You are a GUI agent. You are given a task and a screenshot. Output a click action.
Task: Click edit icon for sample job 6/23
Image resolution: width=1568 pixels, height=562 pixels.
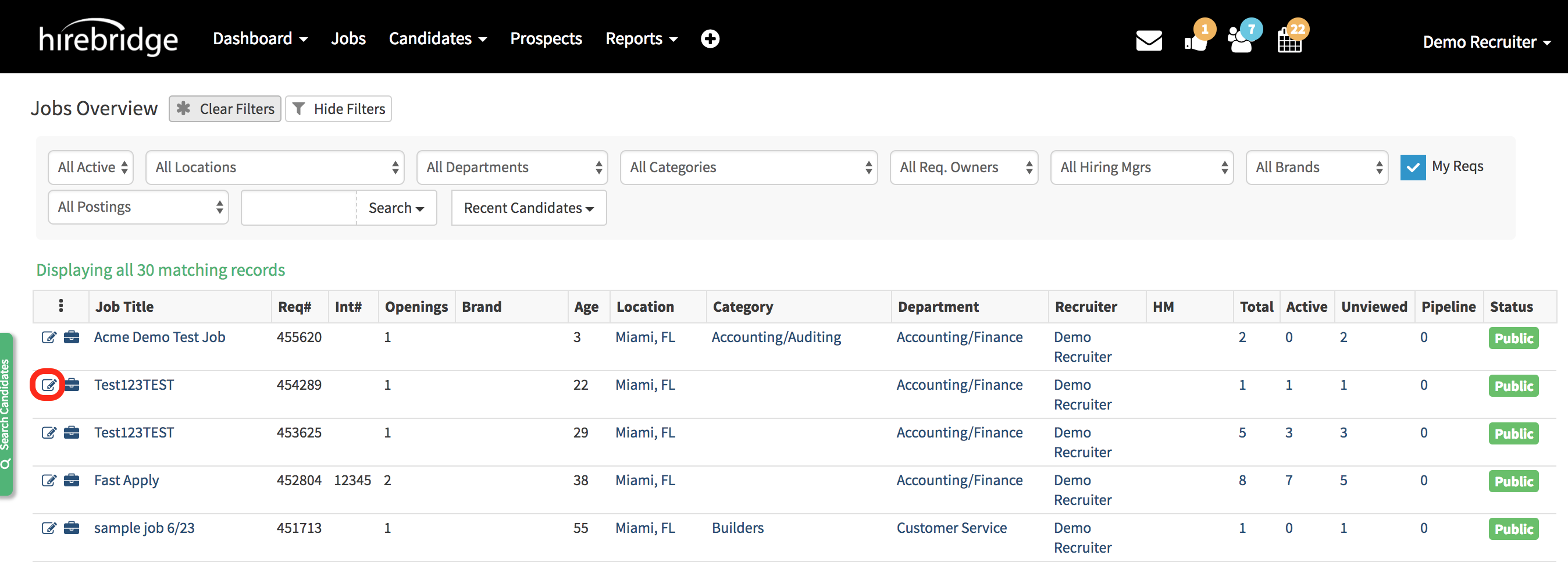click(49, 528)
